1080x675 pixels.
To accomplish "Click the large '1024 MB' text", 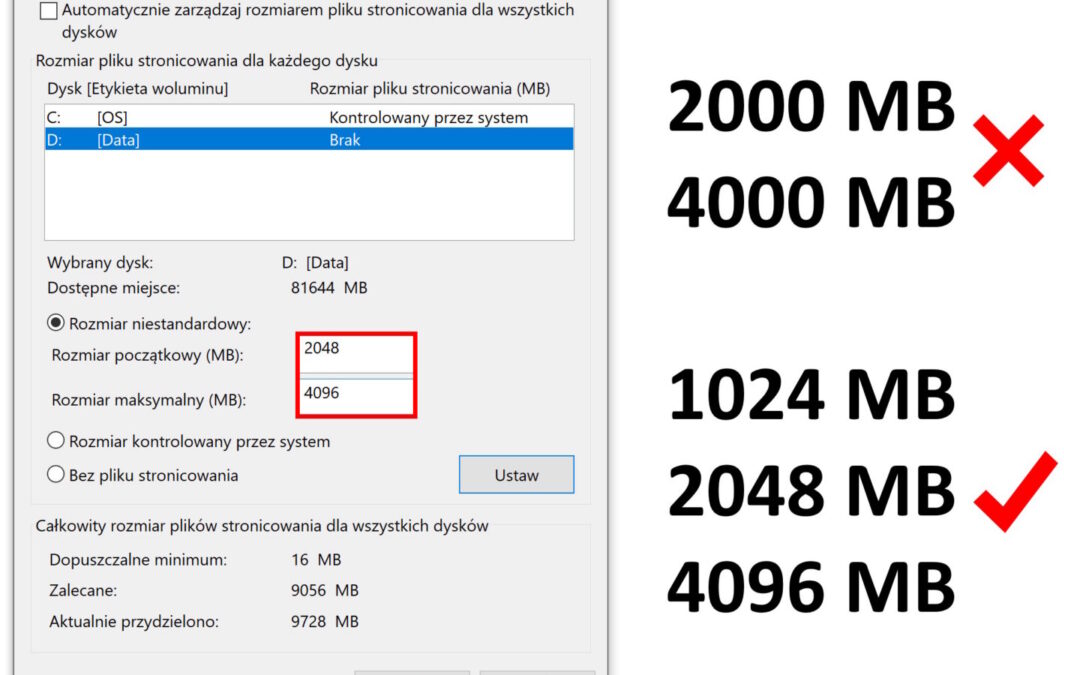I will pyautogui.click(x=810, y=394).
